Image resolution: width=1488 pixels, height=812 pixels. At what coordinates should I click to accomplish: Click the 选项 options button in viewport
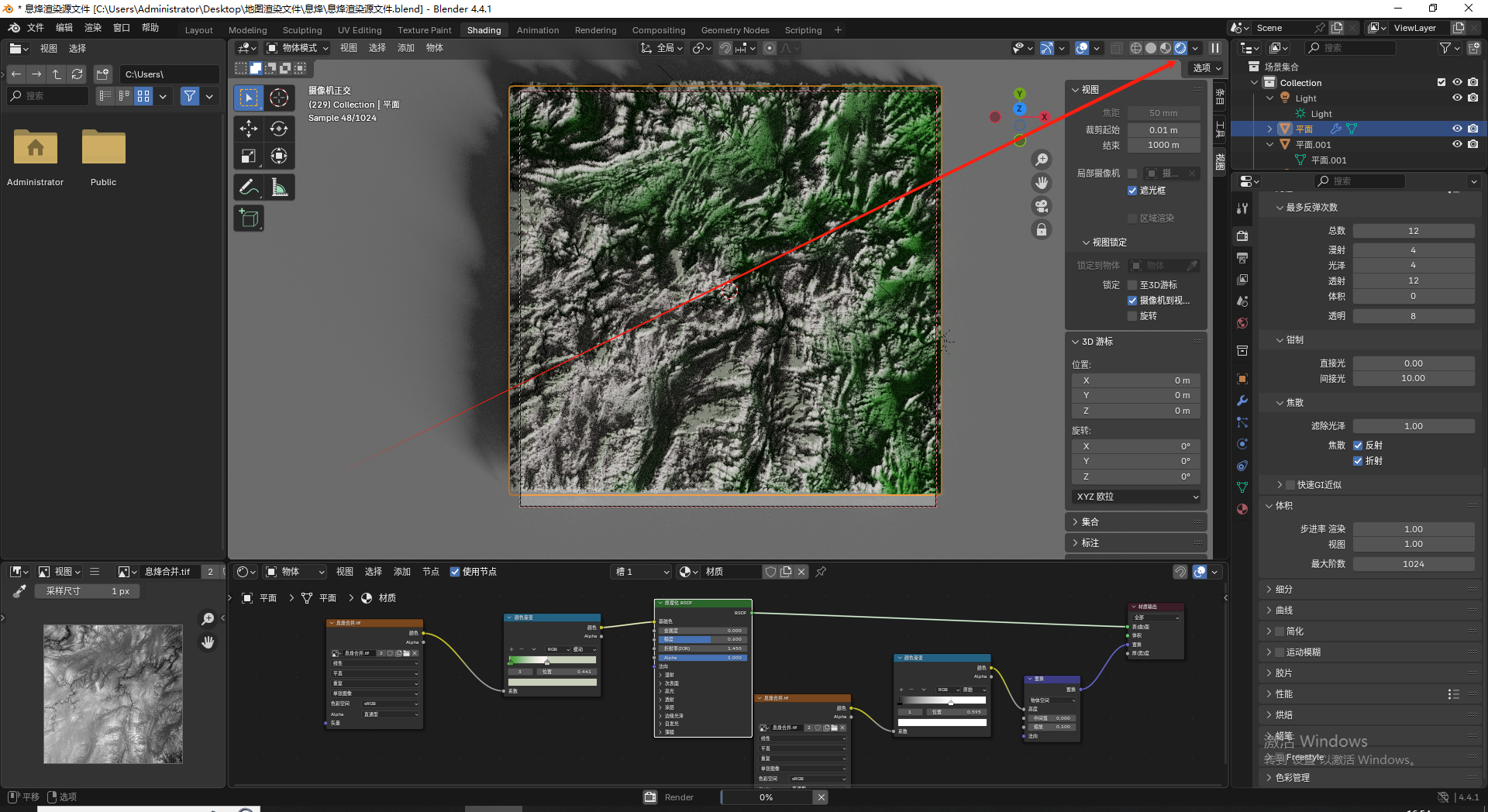tap(1207, 68)
